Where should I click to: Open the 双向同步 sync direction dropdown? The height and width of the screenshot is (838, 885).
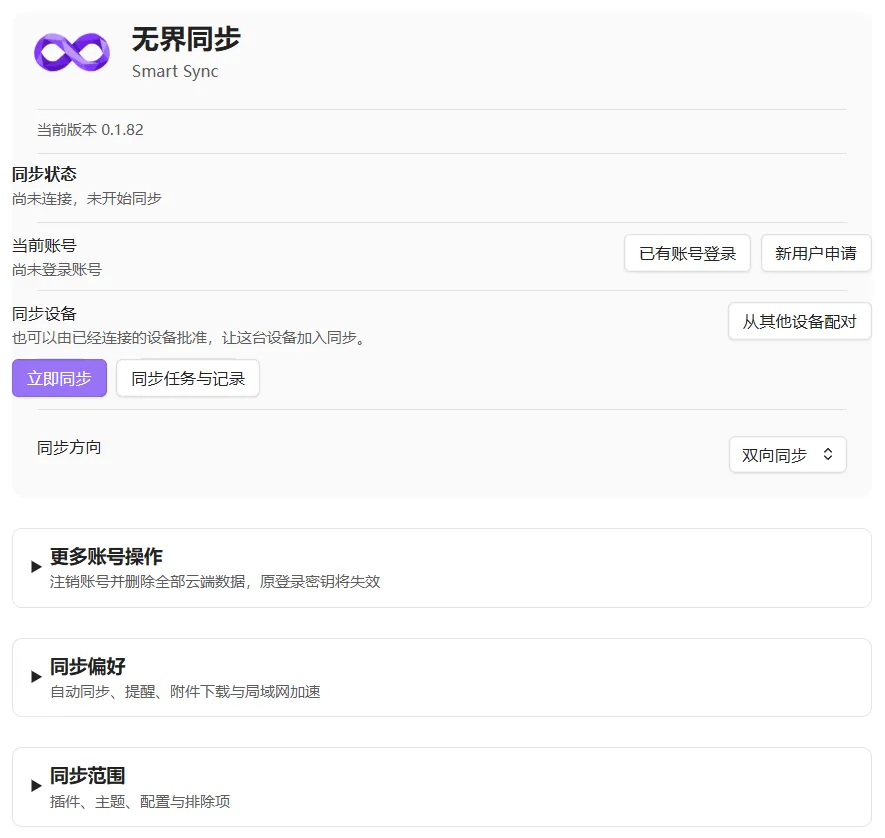787,454
